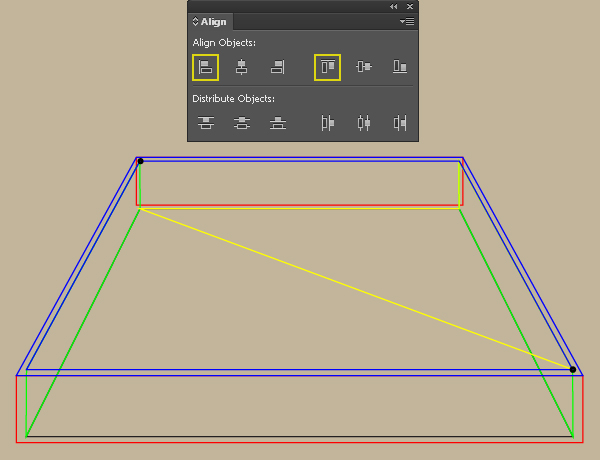Click the Vertical Distribute Top icon
600x460 pixels.
(x=206, y=123)
